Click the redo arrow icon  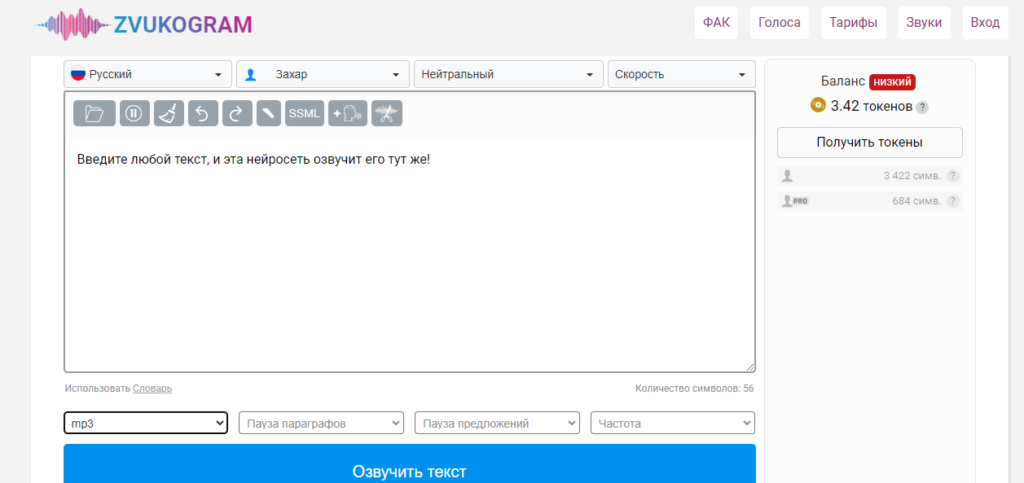pos(236,114)
